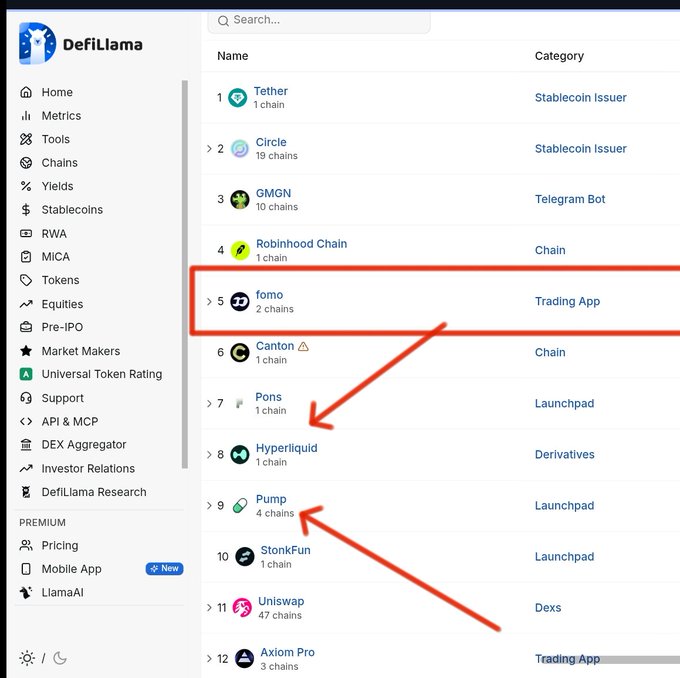Open the Derivatives category link
This screenshot has height=678, width=680.
pyautogui.click(x=565, y=454)
